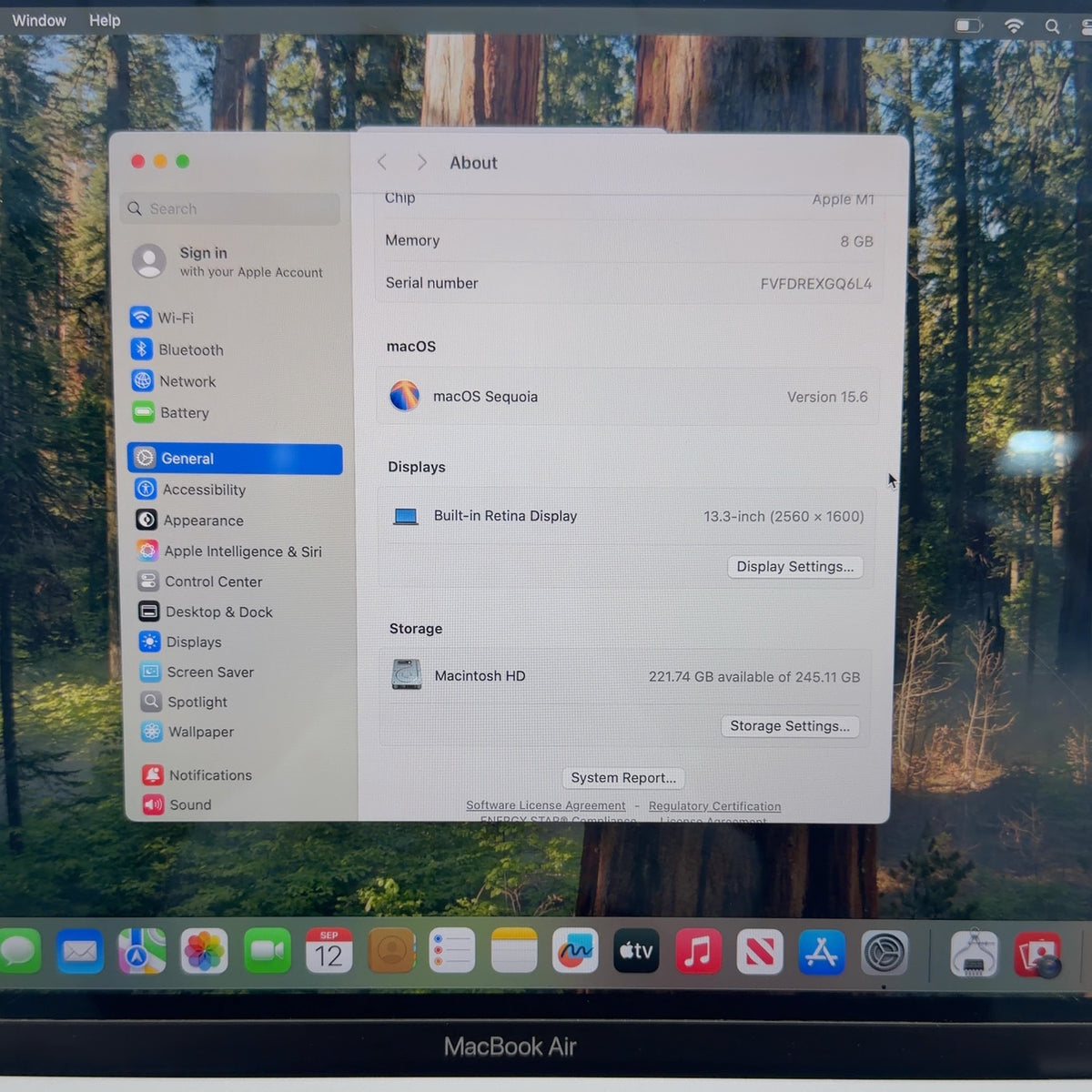Screen dimensions: 1092x1092
Task: Launch Maps from the Dock
Action: point(142,952)
